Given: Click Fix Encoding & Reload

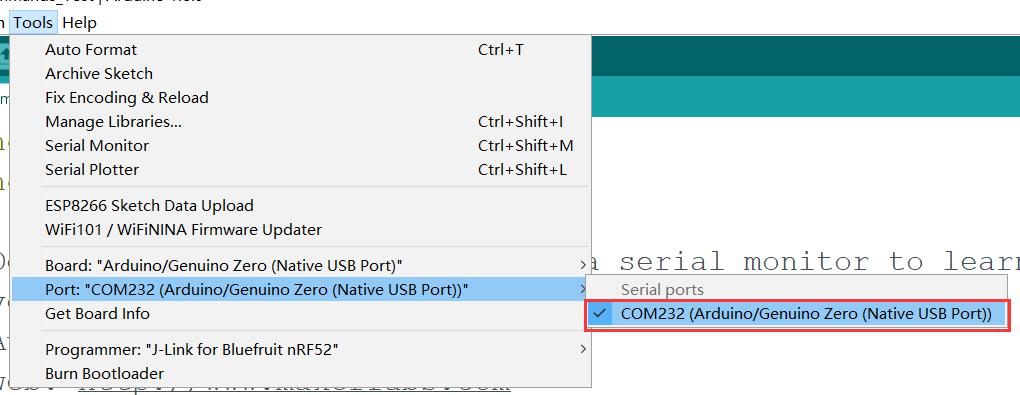Looking at the screenshot, I should coord(300,98).
